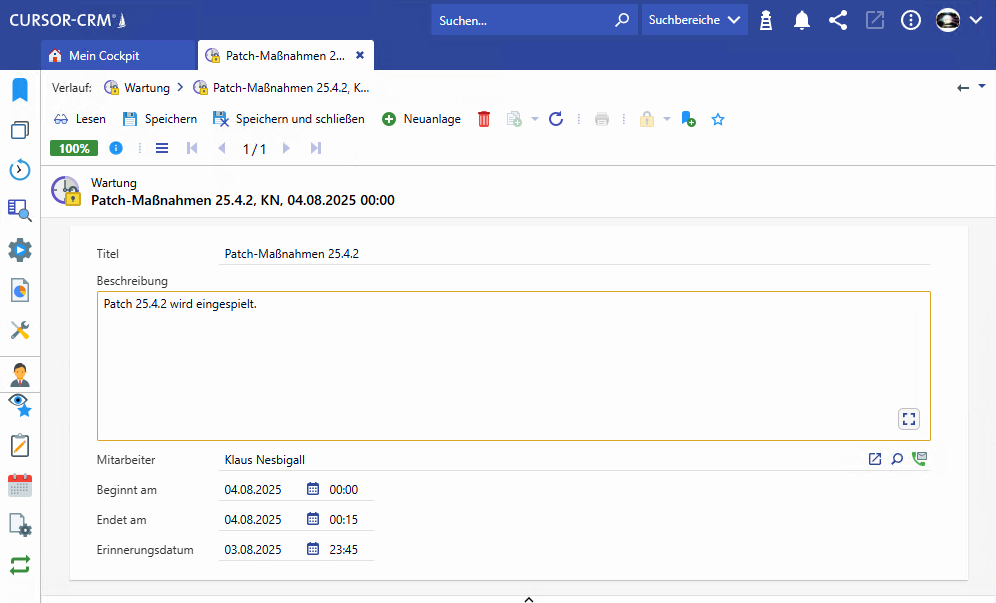
Task: Toggle the list view hamburger icon
Action: [x=162, y=148]
